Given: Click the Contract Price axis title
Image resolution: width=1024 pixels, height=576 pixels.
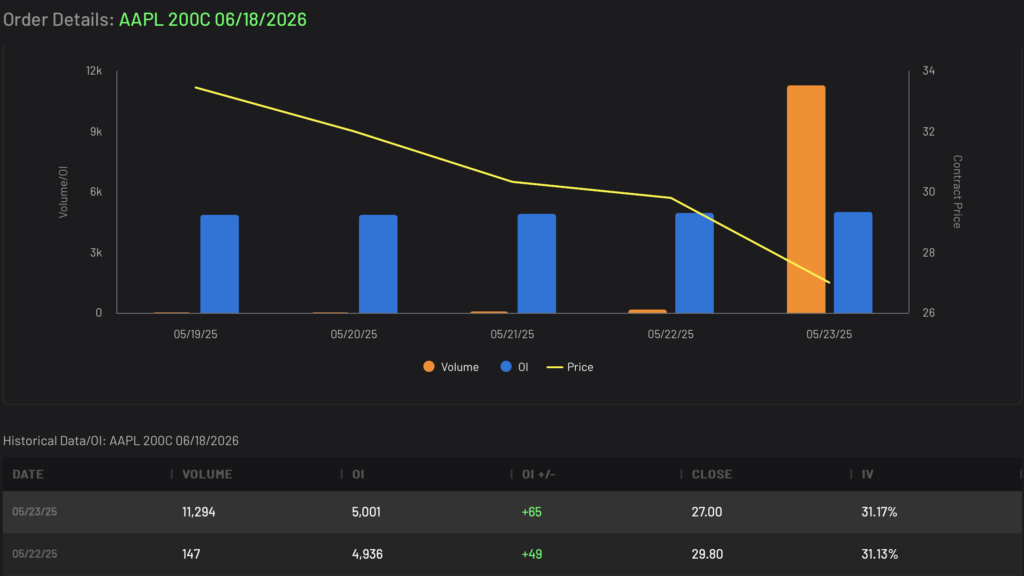Looking at the screenshot, I should click(957, 191).
